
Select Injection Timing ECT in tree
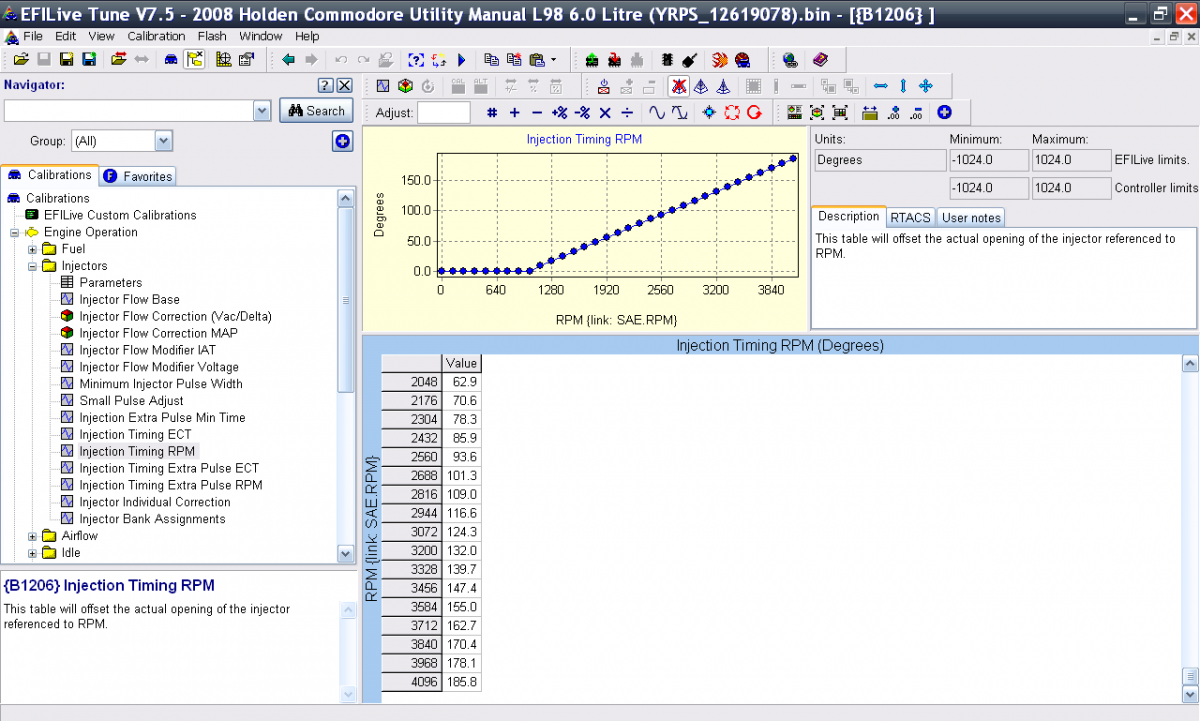pyautogui.click(x=135, y=435)
